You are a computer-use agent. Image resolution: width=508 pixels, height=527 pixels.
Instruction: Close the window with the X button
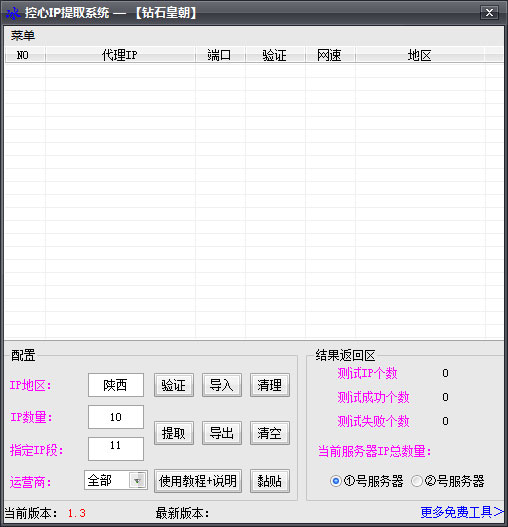[x=489, y=13]
